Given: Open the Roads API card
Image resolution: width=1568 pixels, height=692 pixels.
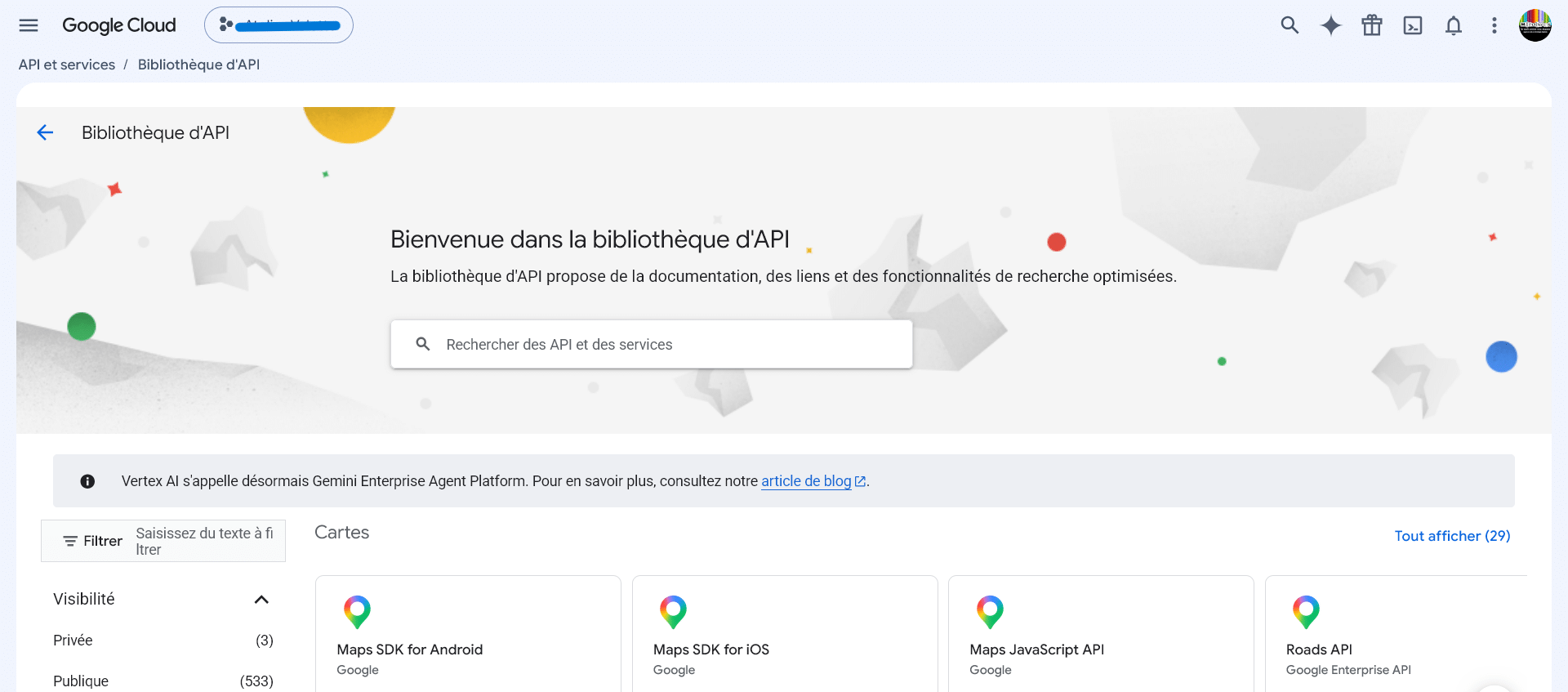Looking at the screenshot, I should 1396,634.
